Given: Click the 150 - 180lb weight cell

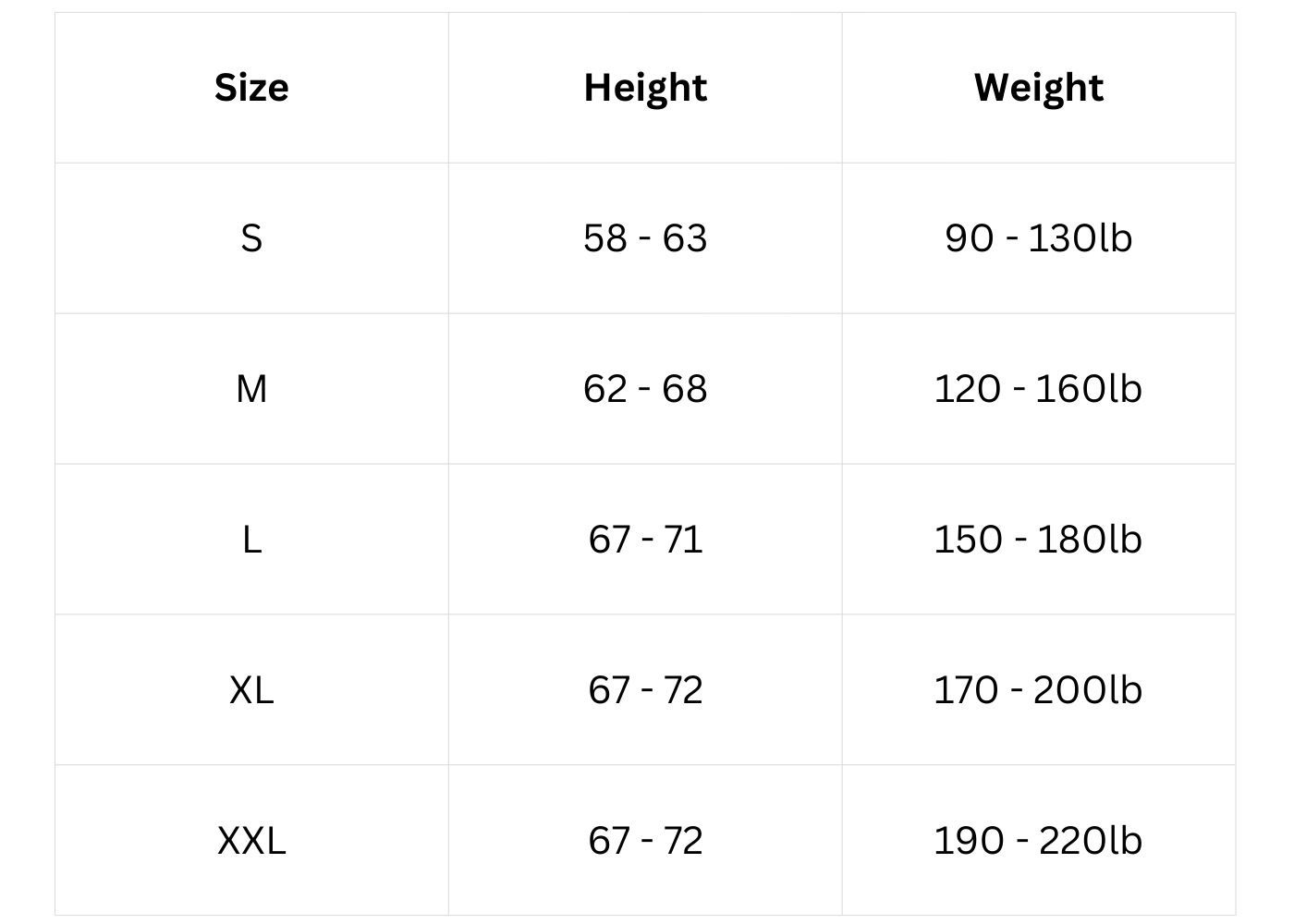Looking at the screenshot, I should click(1038, 540).
